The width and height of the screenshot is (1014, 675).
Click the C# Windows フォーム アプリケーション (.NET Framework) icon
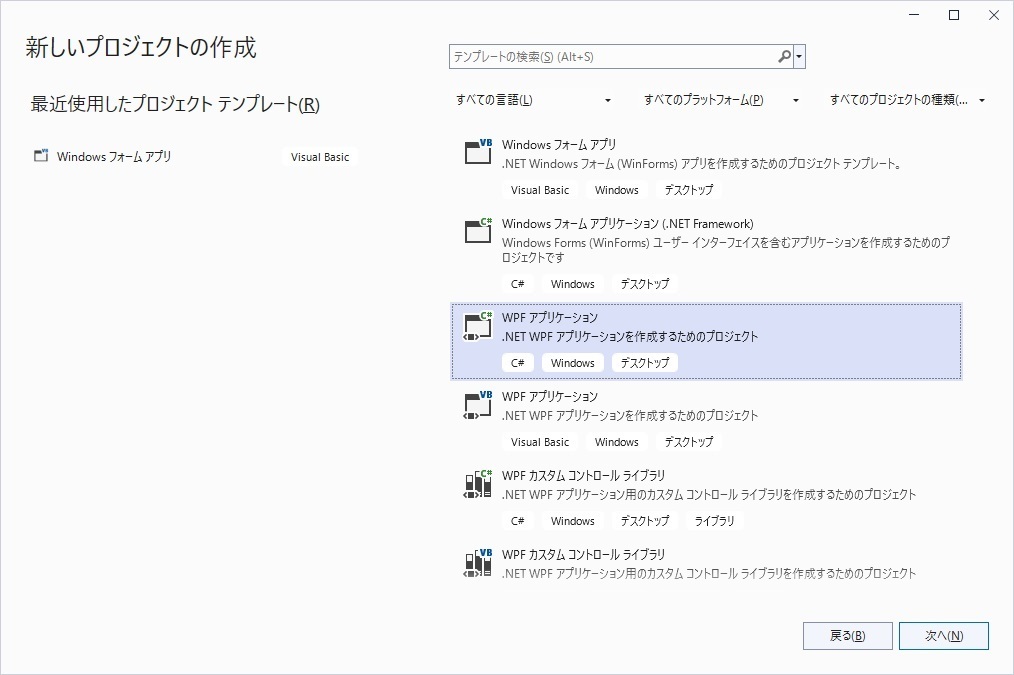[x=477, y=231]
